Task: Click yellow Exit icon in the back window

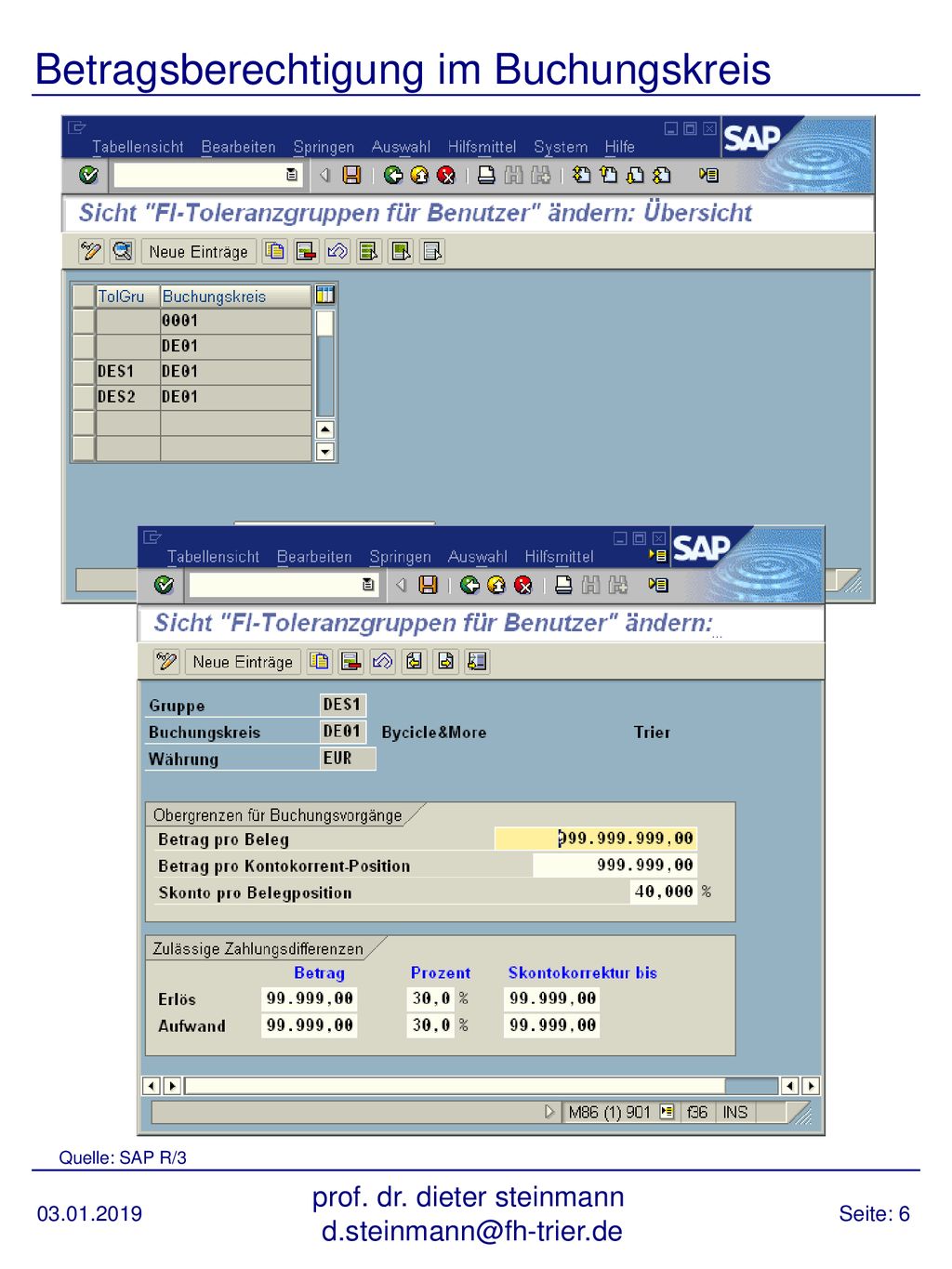Action: click(x=419, y=175)
